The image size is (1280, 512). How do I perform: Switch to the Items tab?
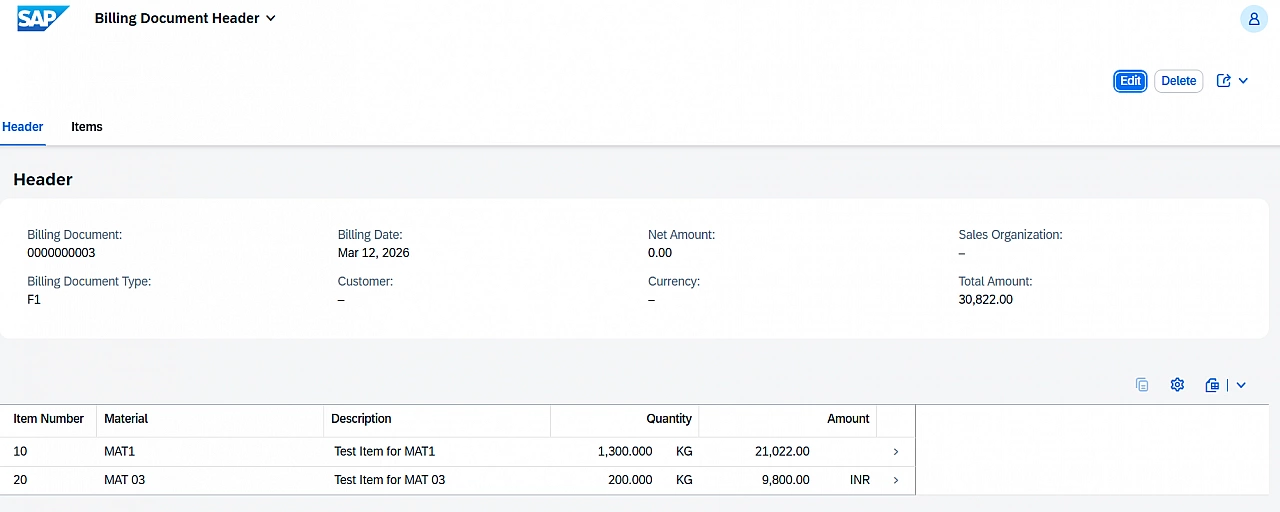tap(87, 127)
